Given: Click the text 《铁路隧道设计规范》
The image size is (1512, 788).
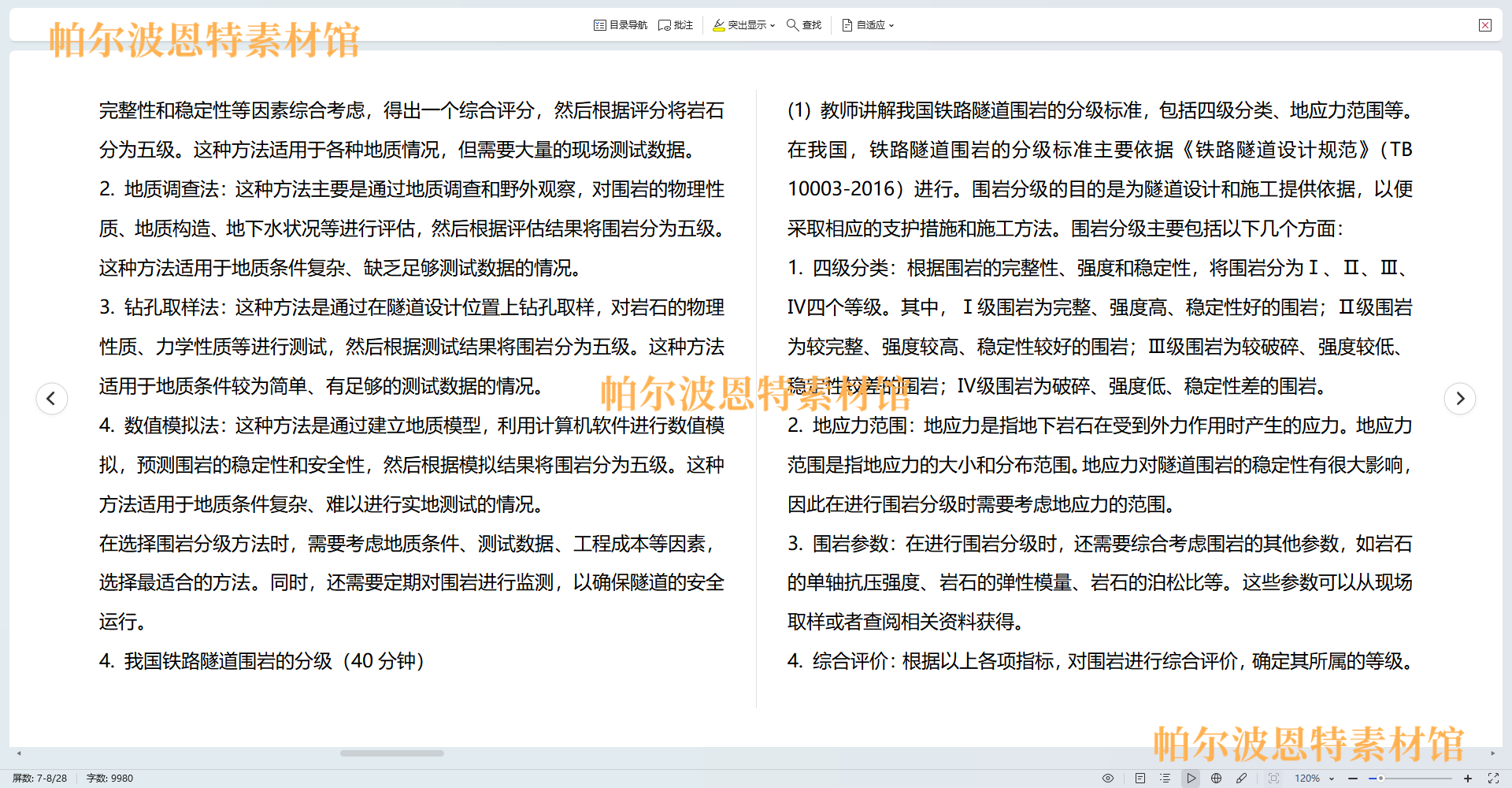Looking at the screenshot, I should [1277, 150].
